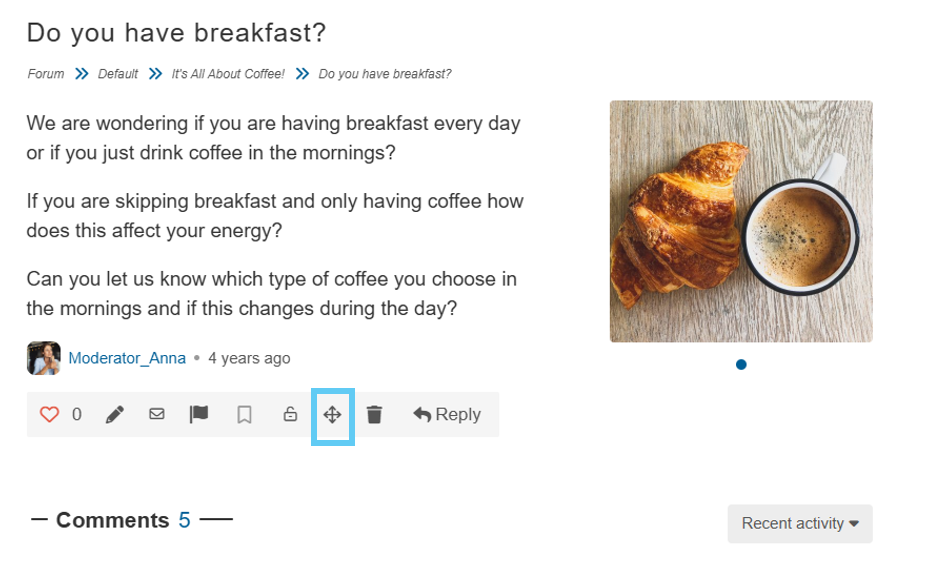Open the croissant and coffee image
The height and width of the screenshot is (568, 928).
741,221
